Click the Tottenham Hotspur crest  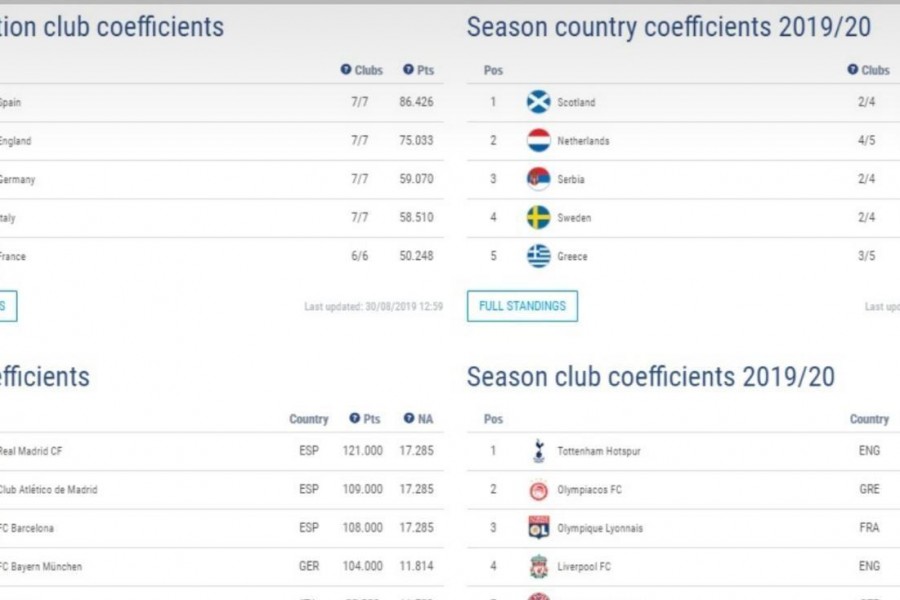(x=538, y=451)
